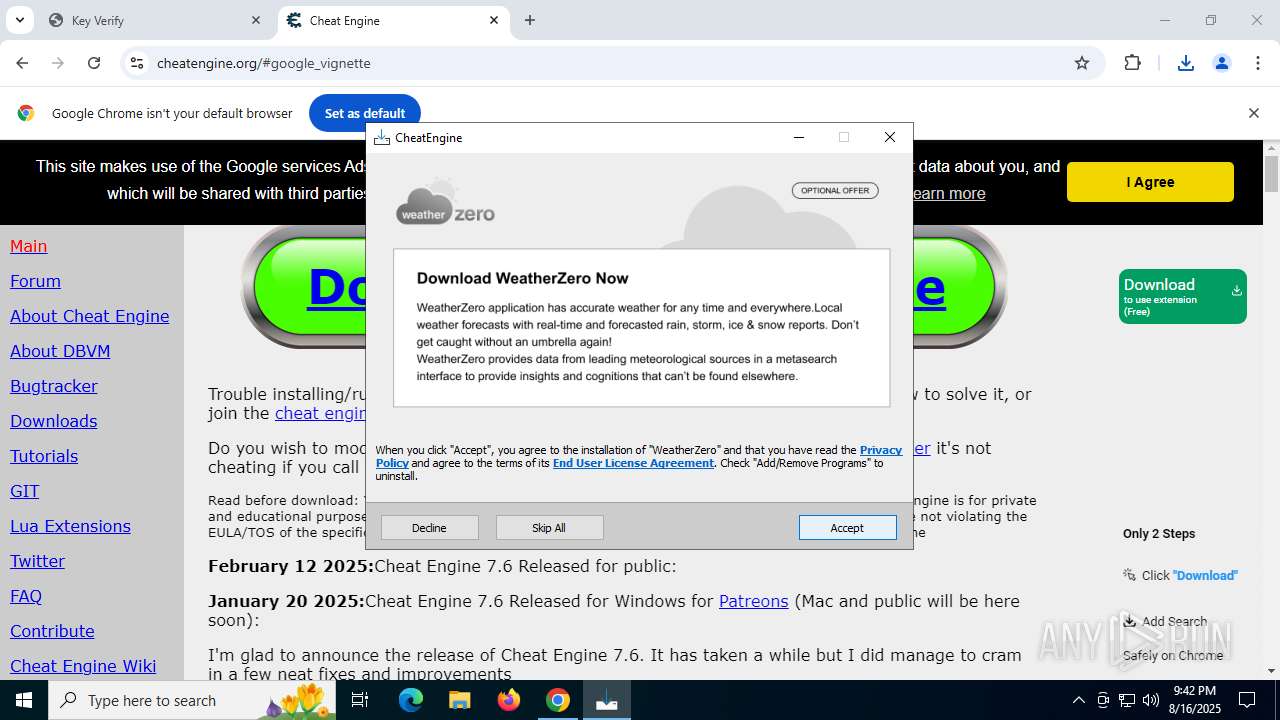Open the Forum sidebar link
The width and height of the screenshot is (1280, 720).
click(x=35, y=281)
